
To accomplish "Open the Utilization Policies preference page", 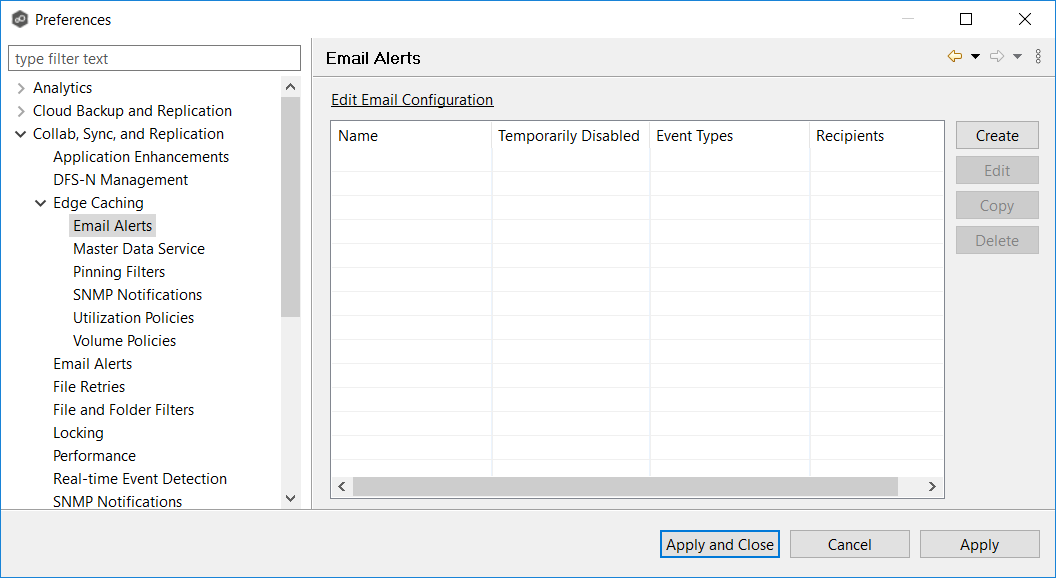I will point(133,318).
